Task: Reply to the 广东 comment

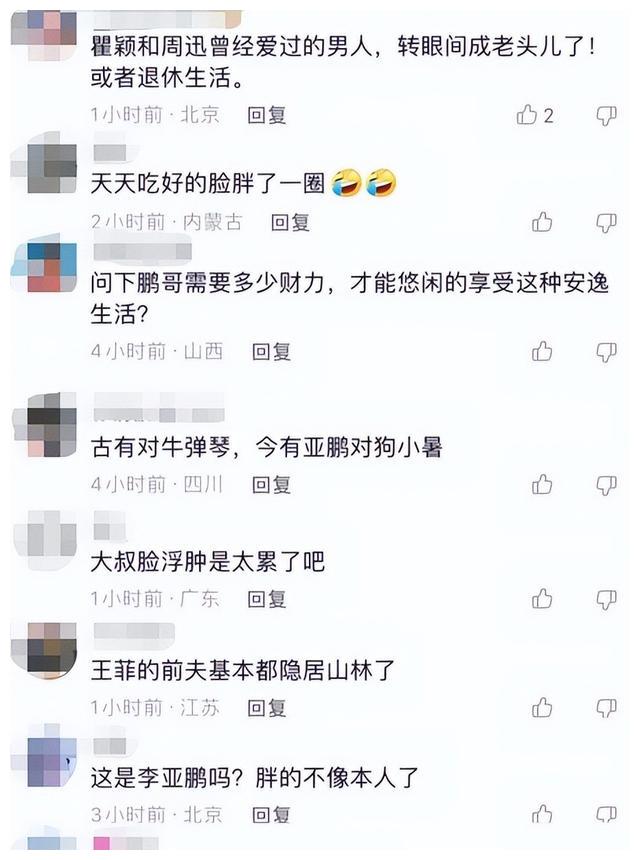Action: [x=267, y=599]
